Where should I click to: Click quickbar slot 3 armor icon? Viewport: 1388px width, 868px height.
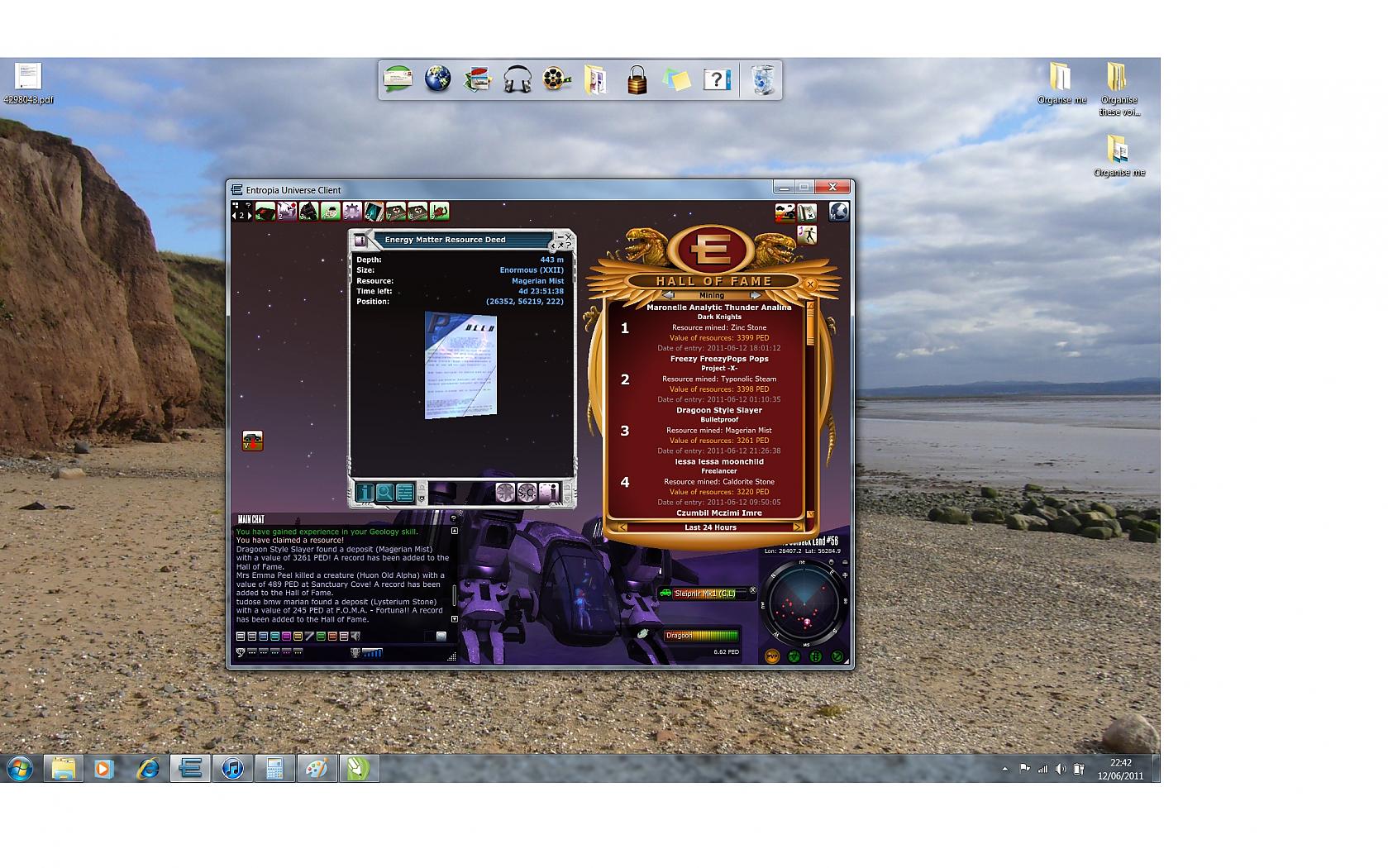pos(309,211)
